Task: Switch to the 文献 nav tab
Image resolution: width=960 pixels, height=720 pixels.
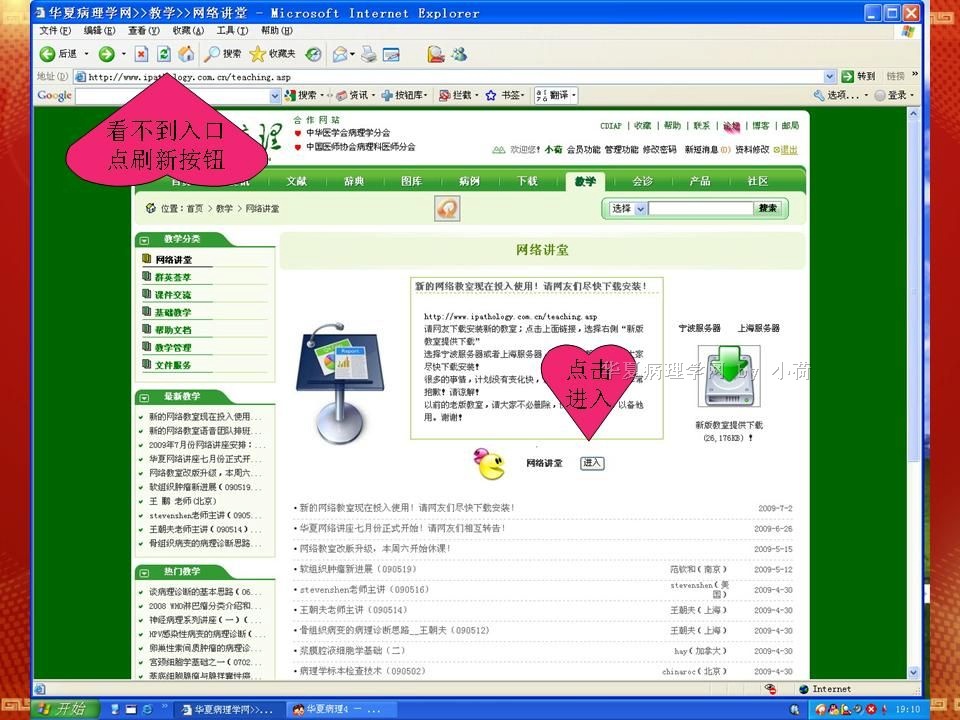Action: [x=296, y=181]
